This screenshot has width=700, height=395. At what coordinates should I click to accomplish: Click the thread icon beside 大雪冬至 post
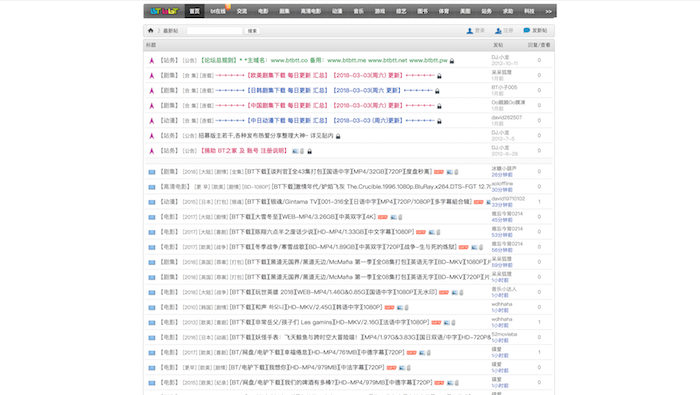pos(152,217)
